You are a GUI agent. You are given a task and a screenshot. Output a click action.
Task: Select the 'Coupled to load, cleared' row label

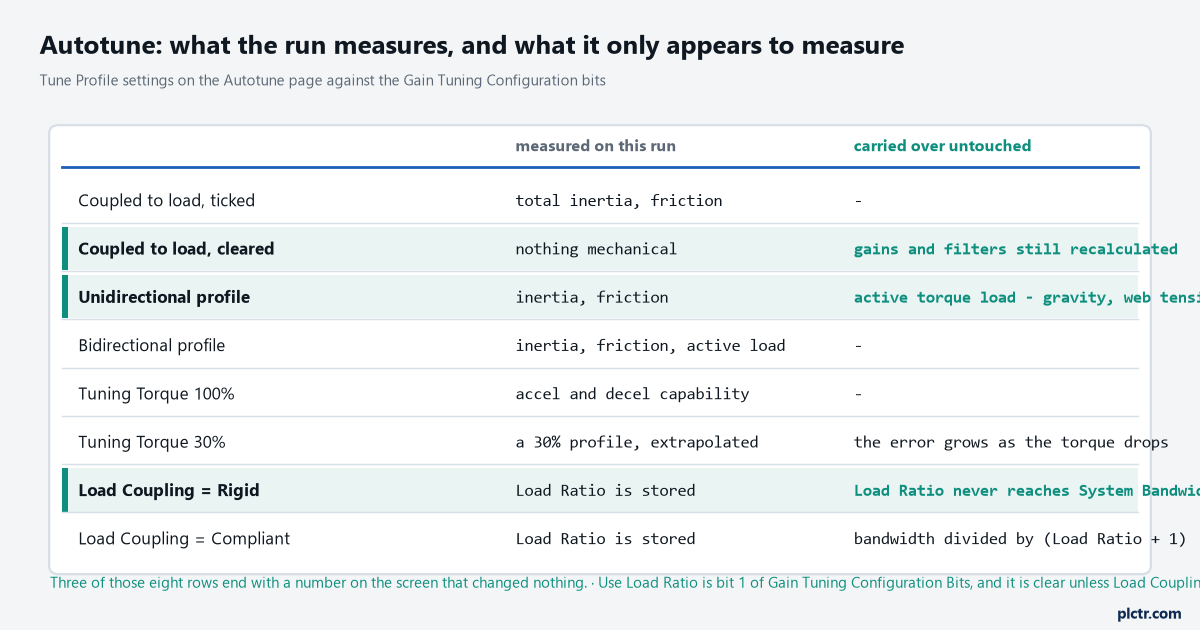pyautogui.click(x=176, y=249)
